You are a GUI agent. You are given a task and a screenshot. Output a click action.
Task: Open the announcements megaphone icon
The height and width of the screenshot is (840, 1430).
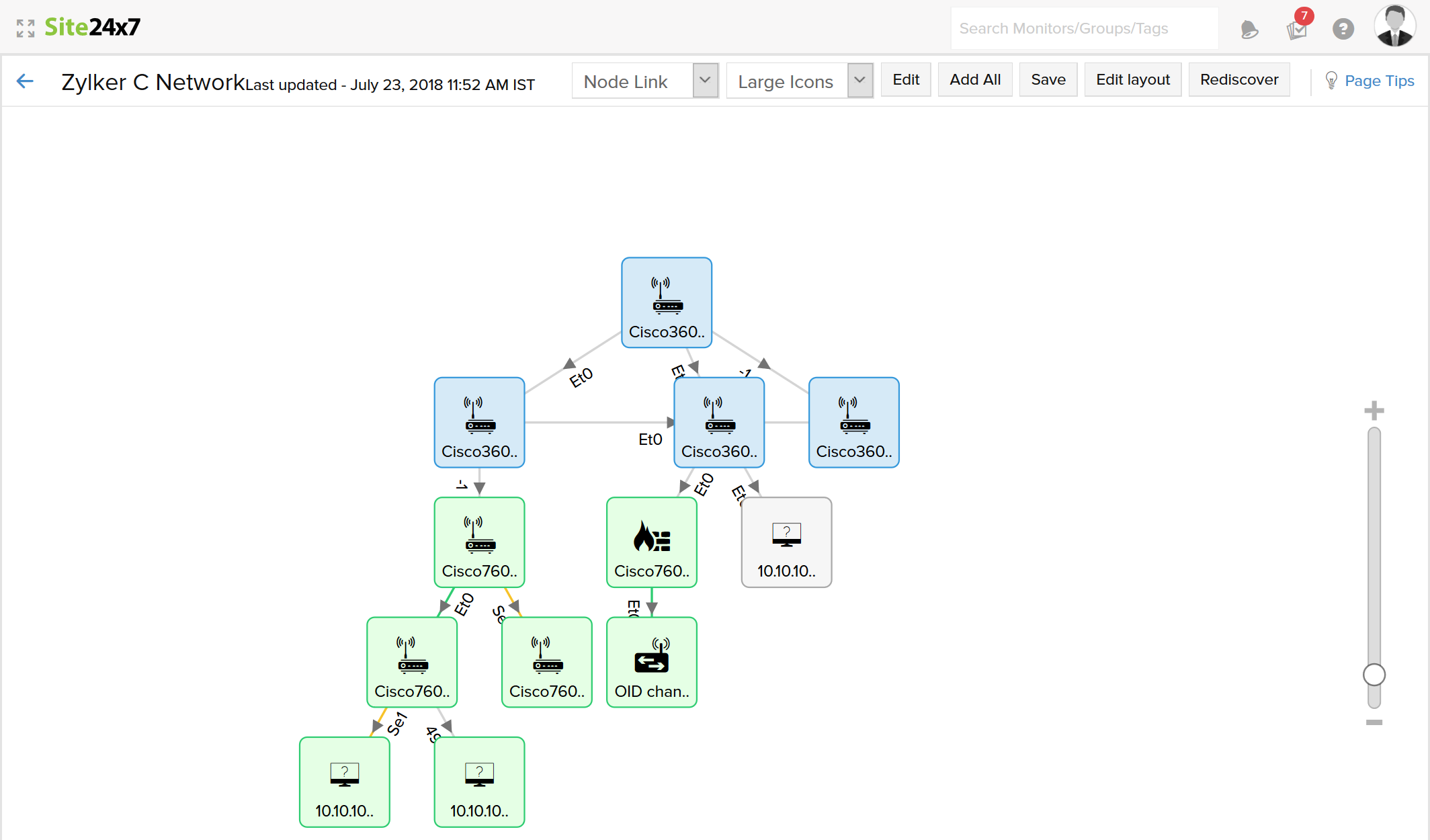point(1249,29)
